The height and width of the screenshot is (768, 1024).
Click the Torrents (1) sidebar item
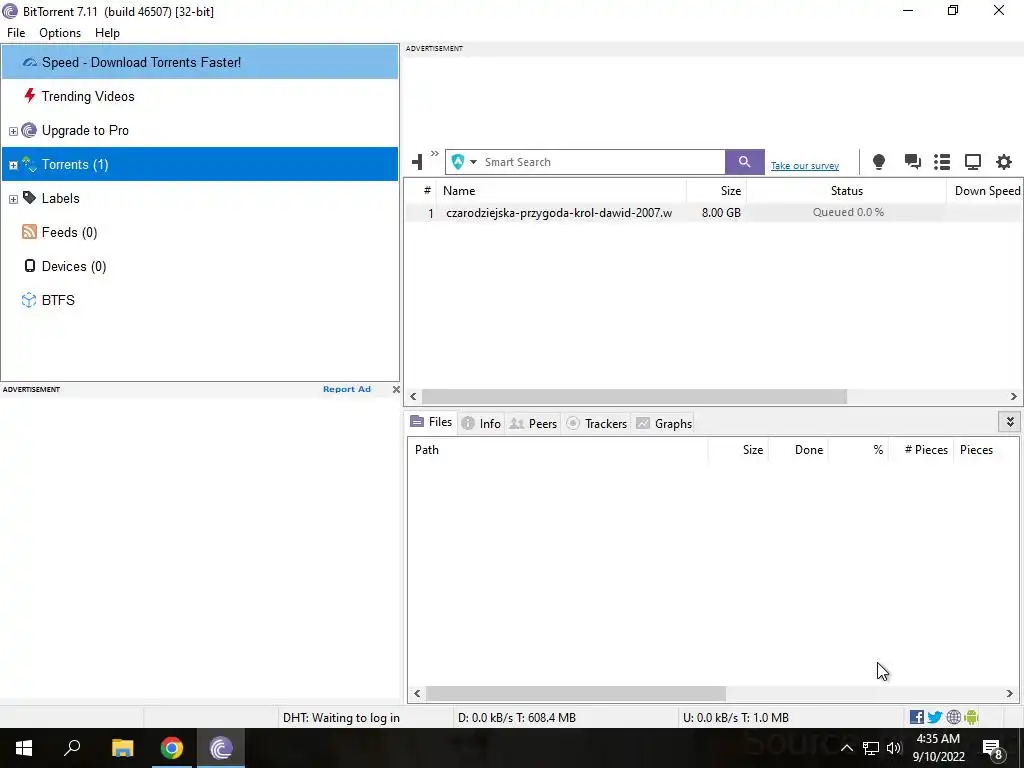200,164
